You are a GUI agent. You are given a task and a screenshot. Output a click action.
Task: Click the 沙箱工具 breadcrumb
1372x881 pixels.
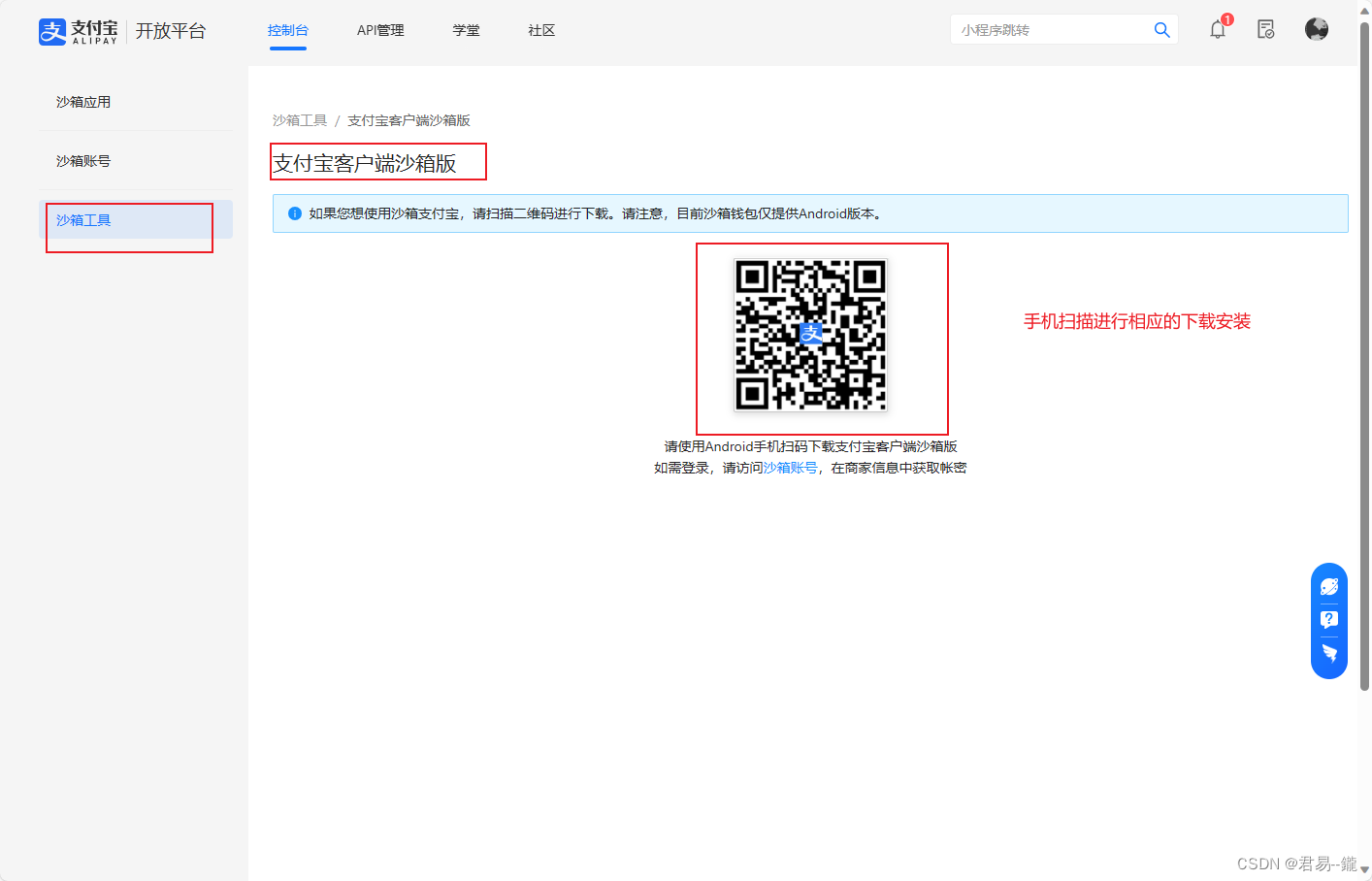tap(300, 120)
